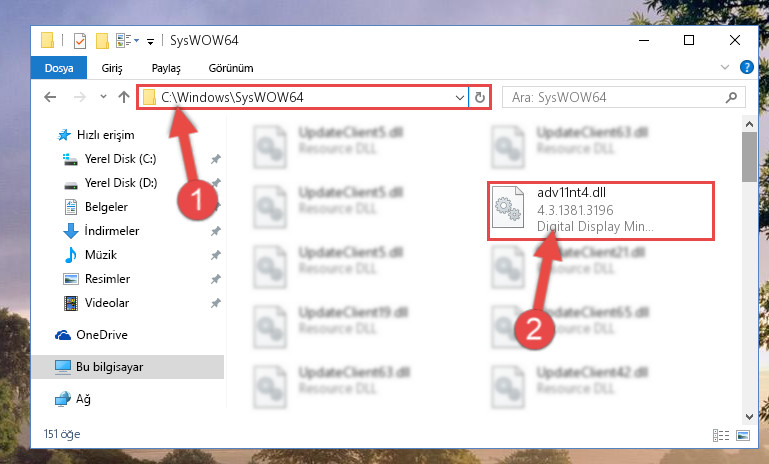Select the adv11nt4.dll file
The image size is (769, 464).
pyautogui.click(x=600, y=210)
